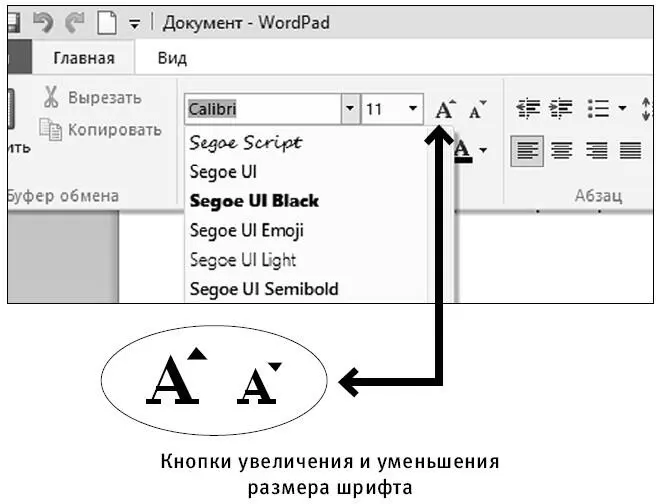Switch to the Вид ribbon tab
Image resolution: width=658 pixels, height=504 pixels.
point(172,58)
